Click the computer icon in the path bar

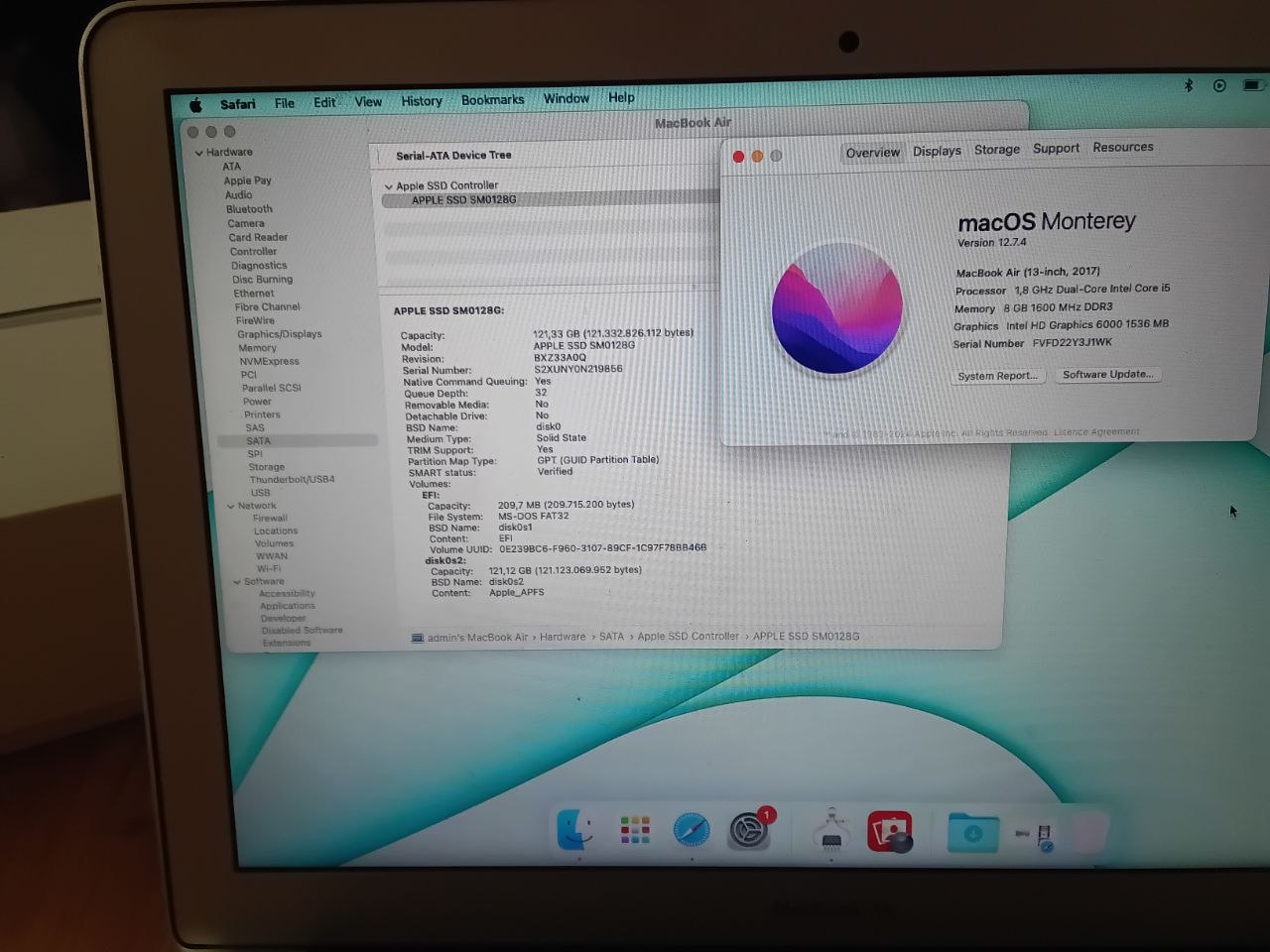[x=418, y=638]
